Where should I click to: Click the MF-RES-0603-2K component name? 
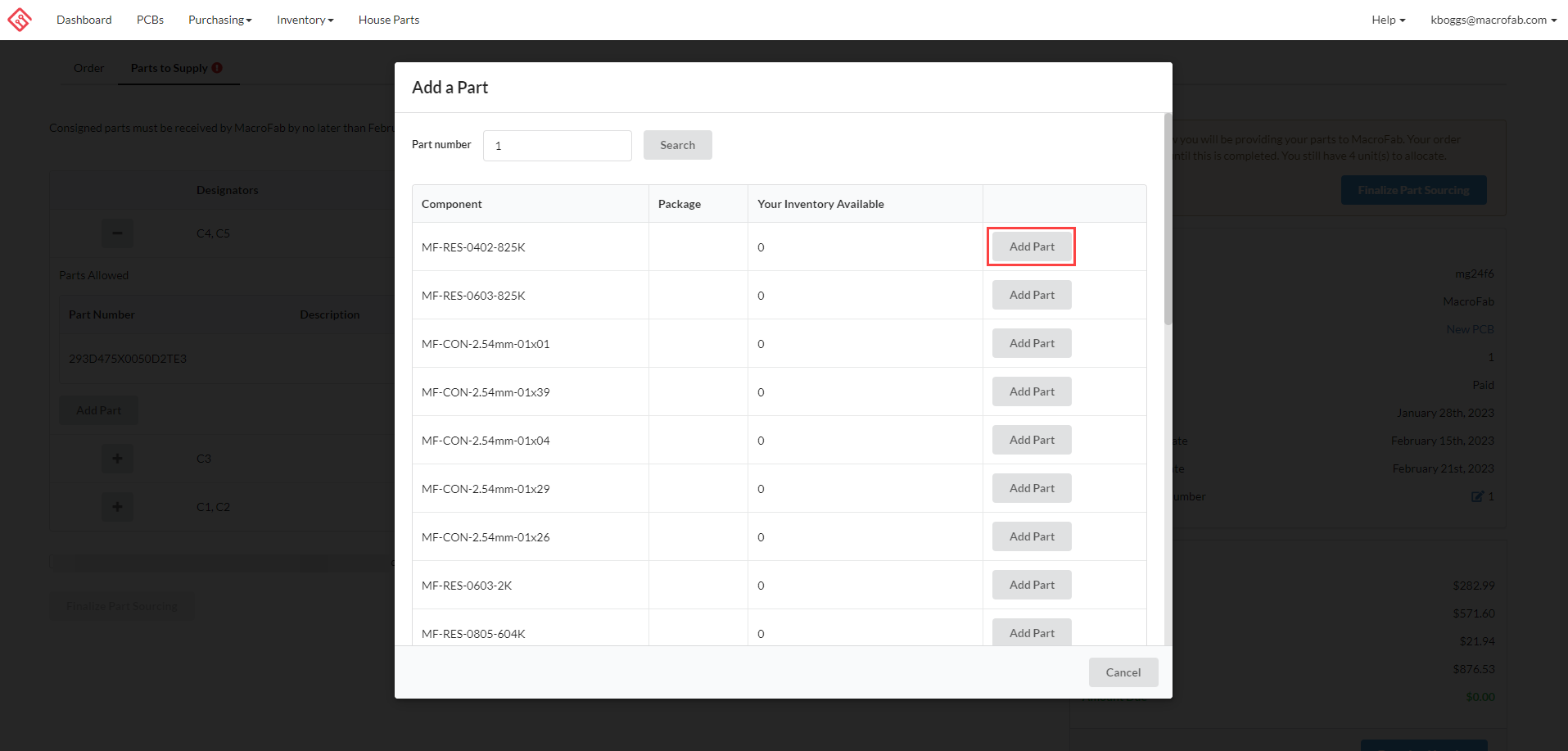coord(467,586)
